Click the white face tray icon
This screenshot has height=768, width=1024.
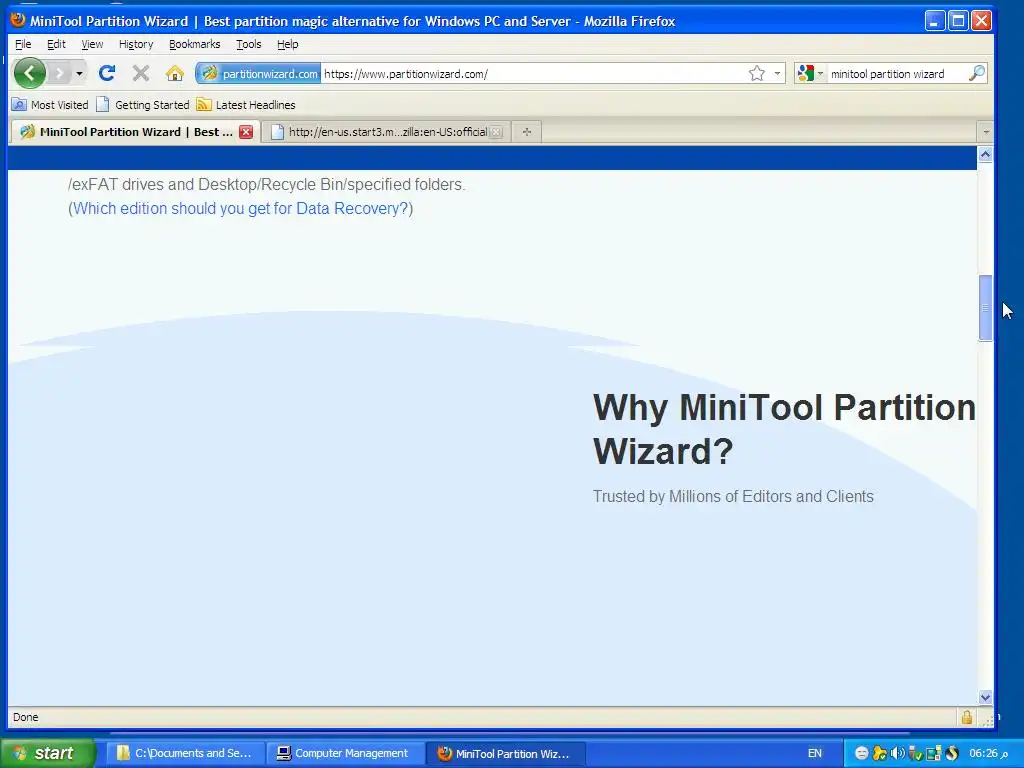coord(861,753)
